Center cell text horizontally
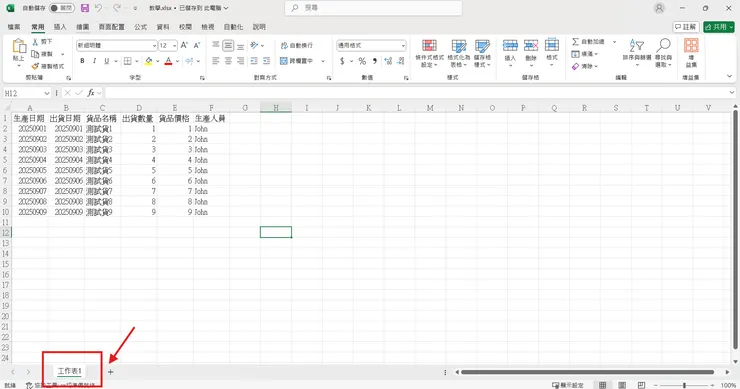This screenshot has width=740, height=389. (228, 61)
